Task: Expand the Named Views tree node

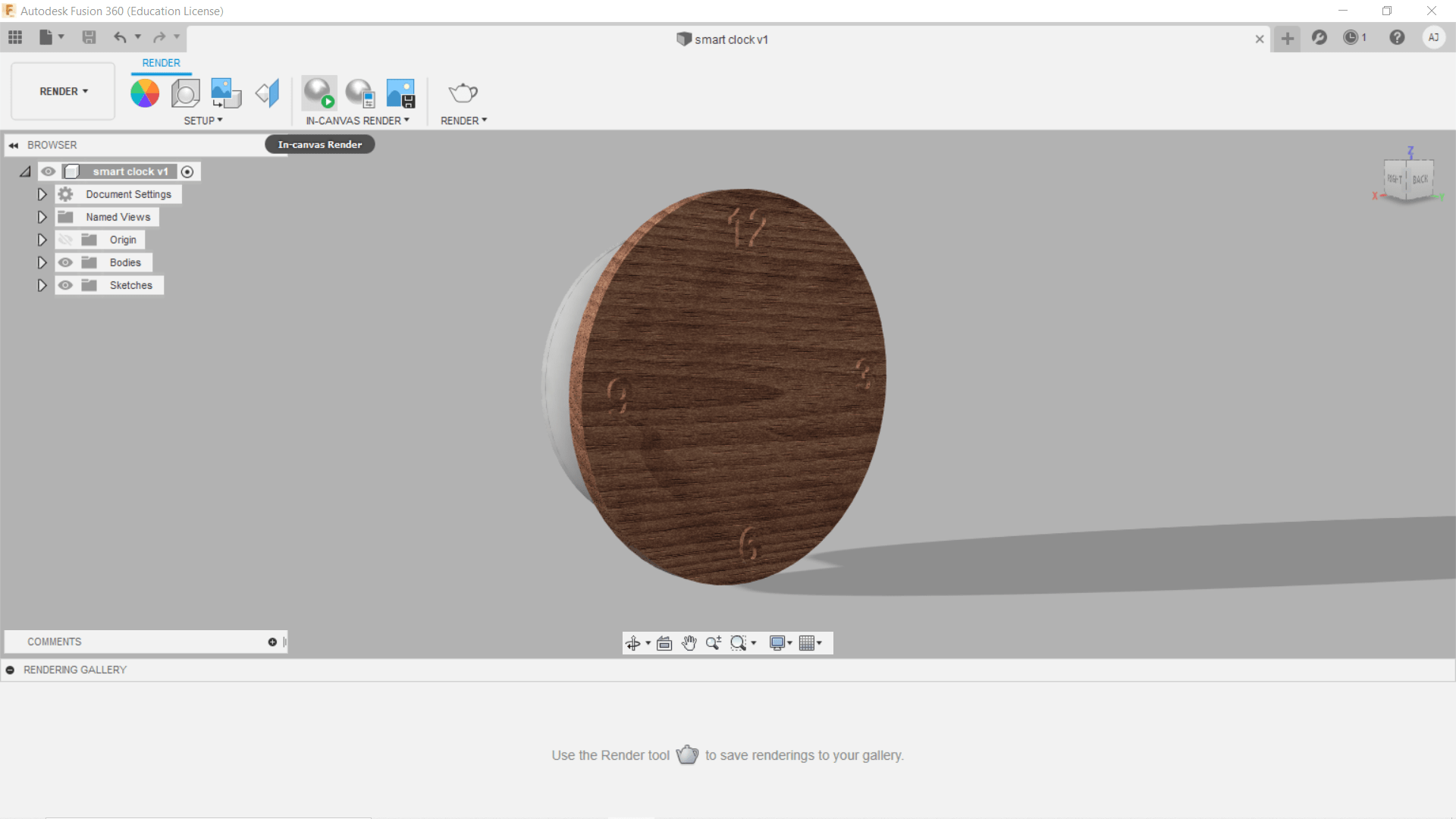Action: [x=42, y=217]
